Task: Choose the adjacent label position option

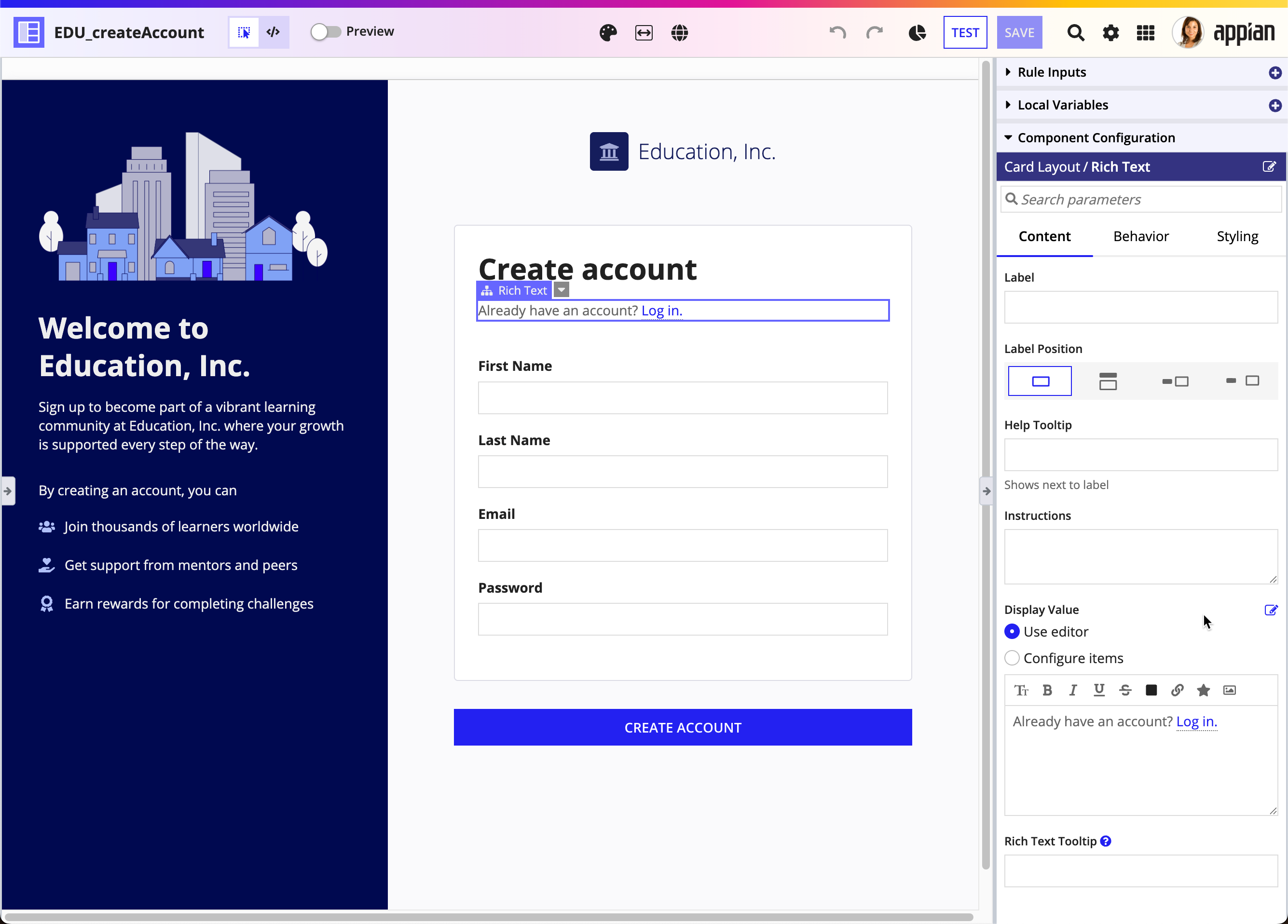Action: 1175,381
